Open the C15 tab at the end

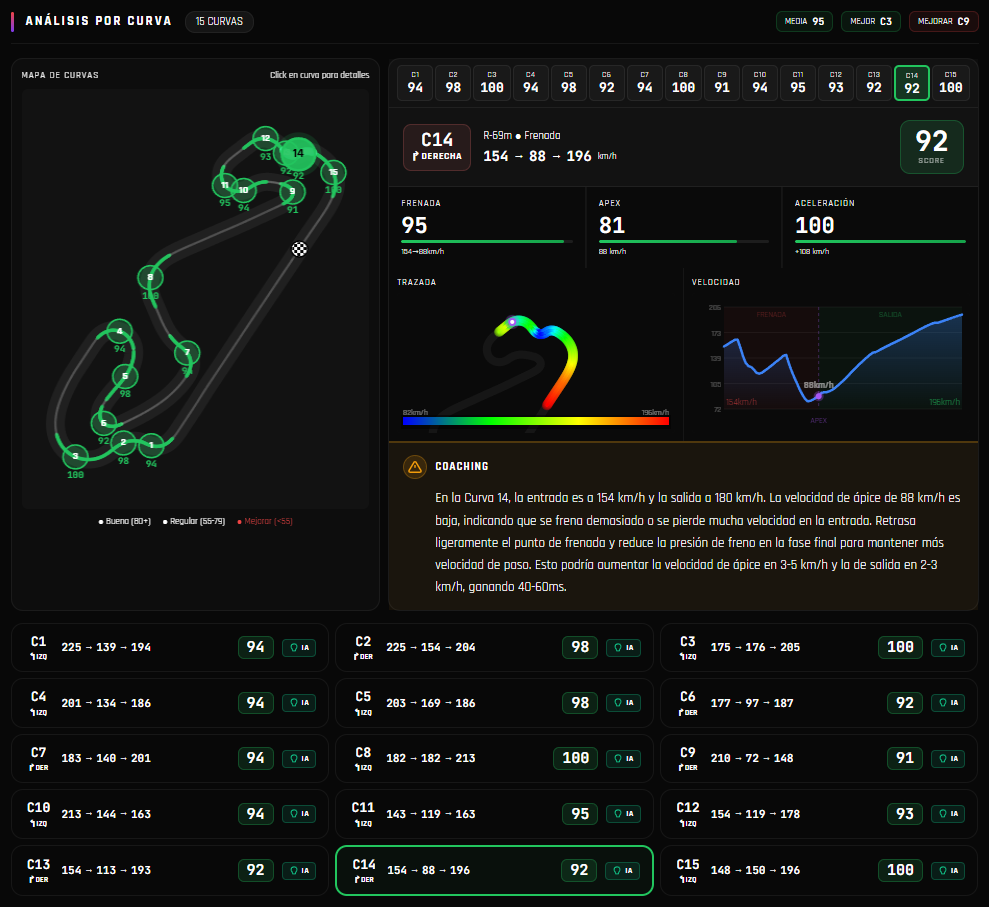tap(951, 83)
